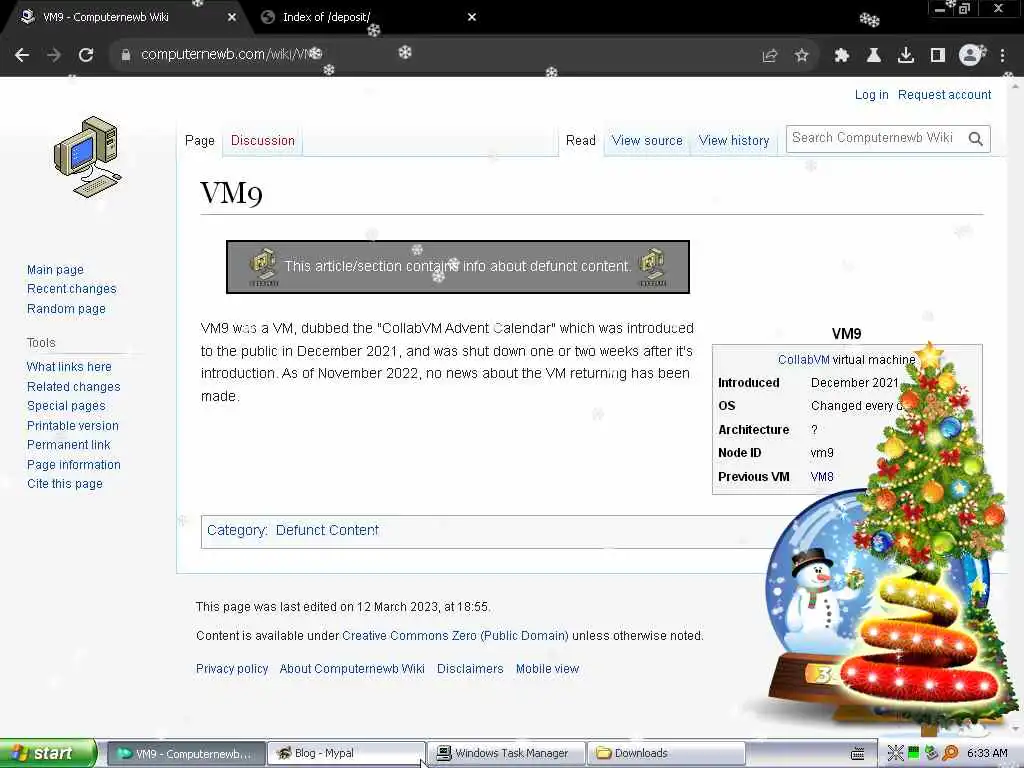
Task: Click the Permanent link entry
Action: [x=69, y=445]
